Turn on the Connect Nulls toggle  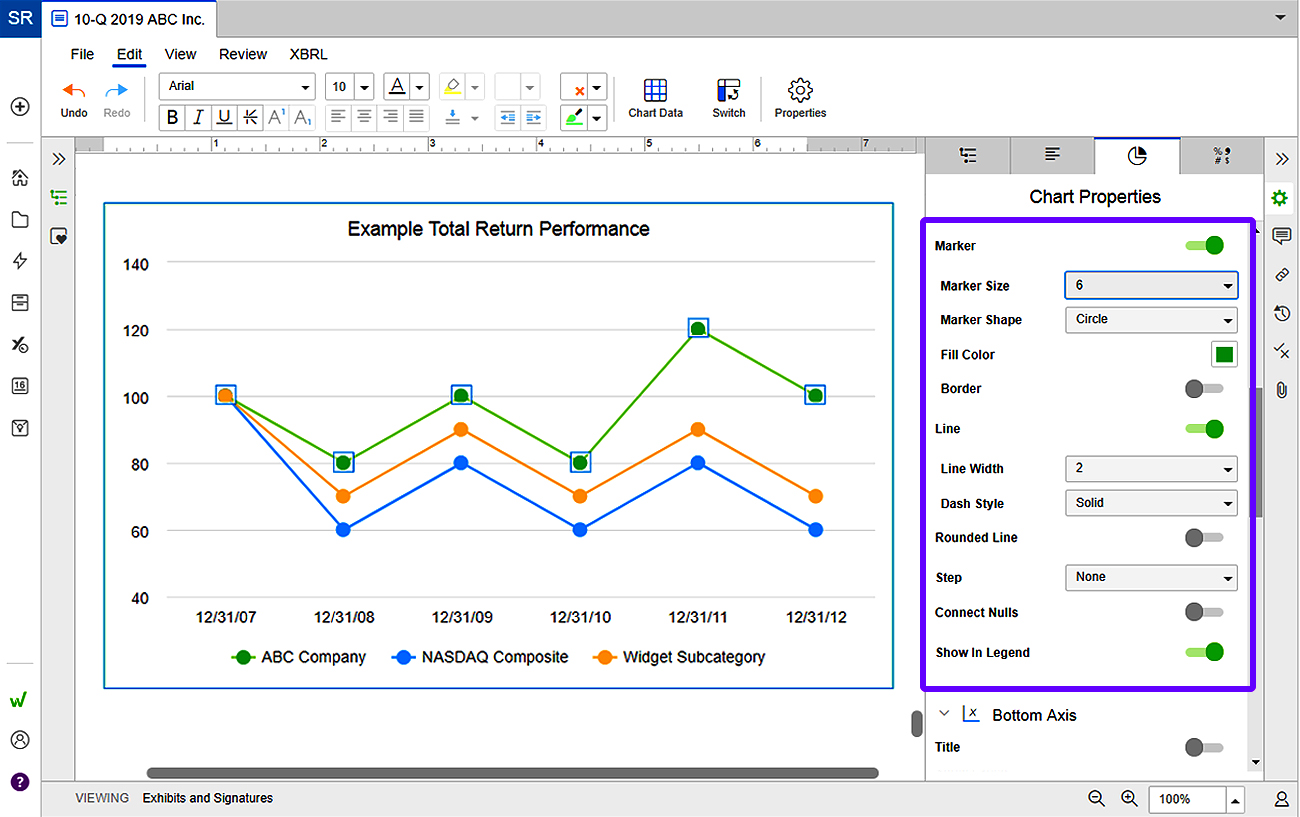point(1203,612)
